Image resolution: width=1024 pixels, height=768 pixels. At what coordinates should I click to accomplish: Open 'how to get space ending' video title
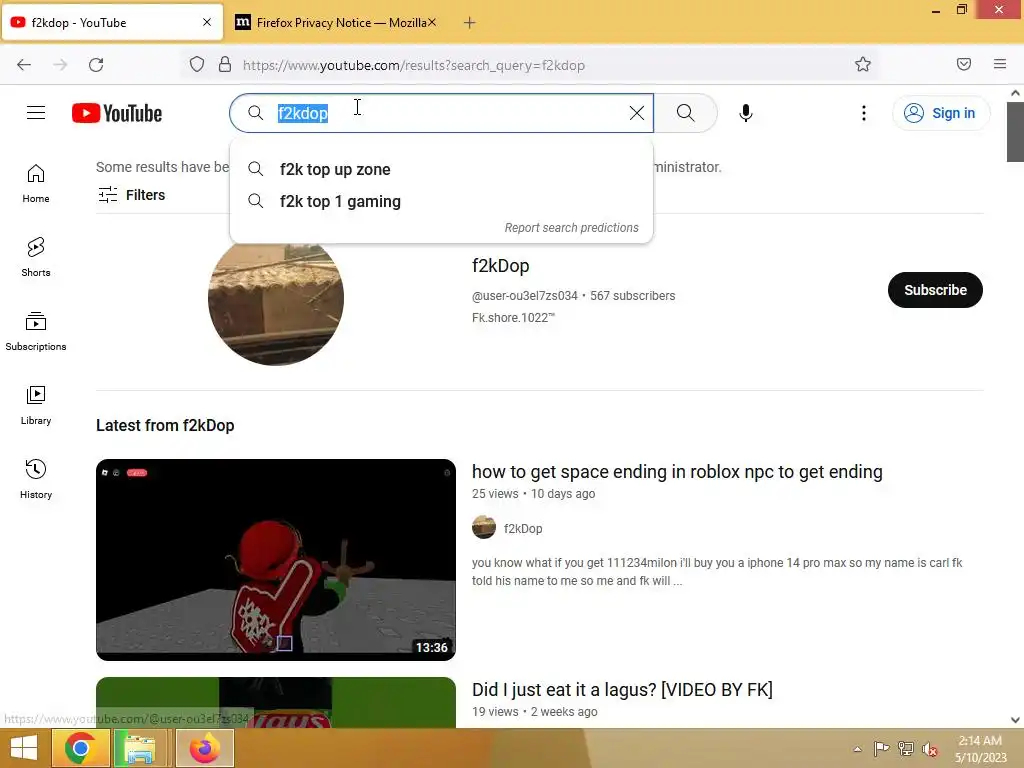point(677,472)
